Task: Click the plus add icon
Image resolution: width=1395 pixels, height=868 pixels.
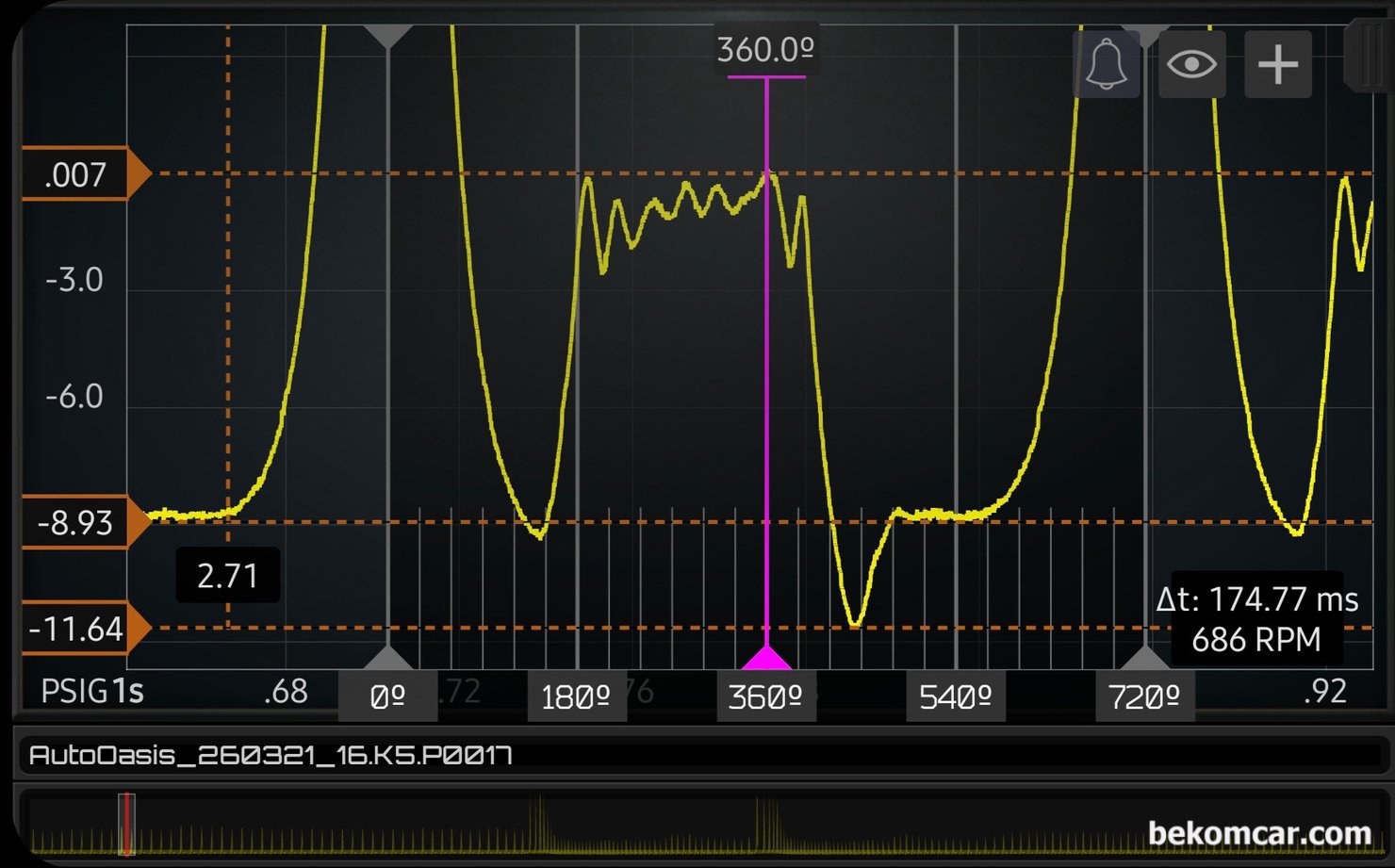Action: [x=1277, y=64]
